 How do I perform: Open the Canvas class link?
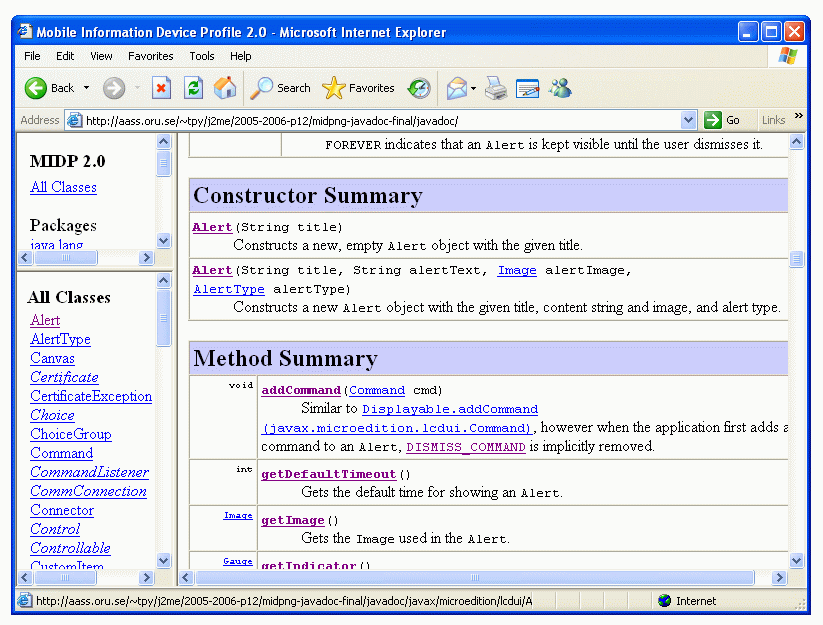[52, 358]
